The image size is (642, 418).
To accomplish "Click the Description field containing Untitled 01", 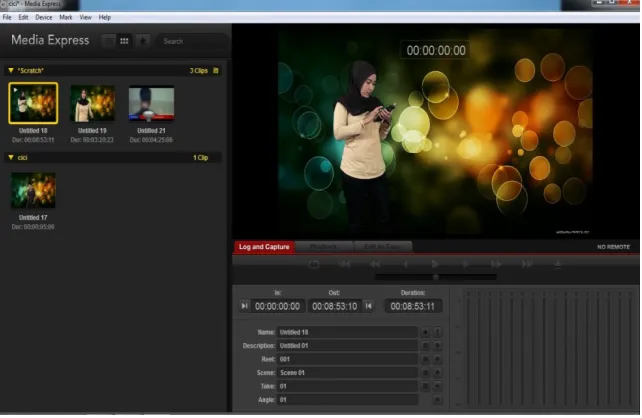I will (x=348, y=347).
